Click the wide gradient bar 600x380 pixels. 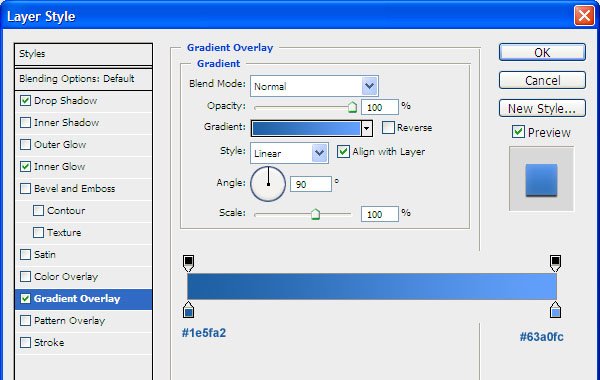[372, 286]
